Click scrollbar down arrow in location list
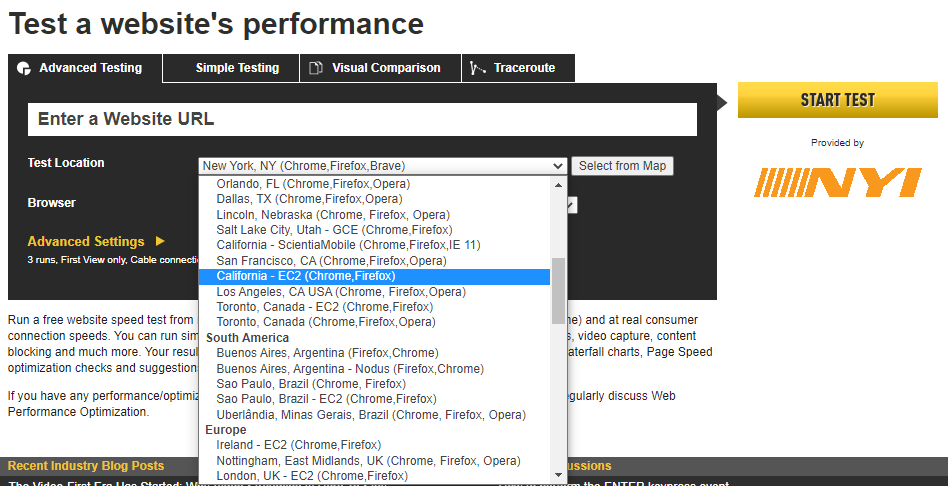This screenshot has width=948, height=486. pyautogui.click(x=558, y=476)
